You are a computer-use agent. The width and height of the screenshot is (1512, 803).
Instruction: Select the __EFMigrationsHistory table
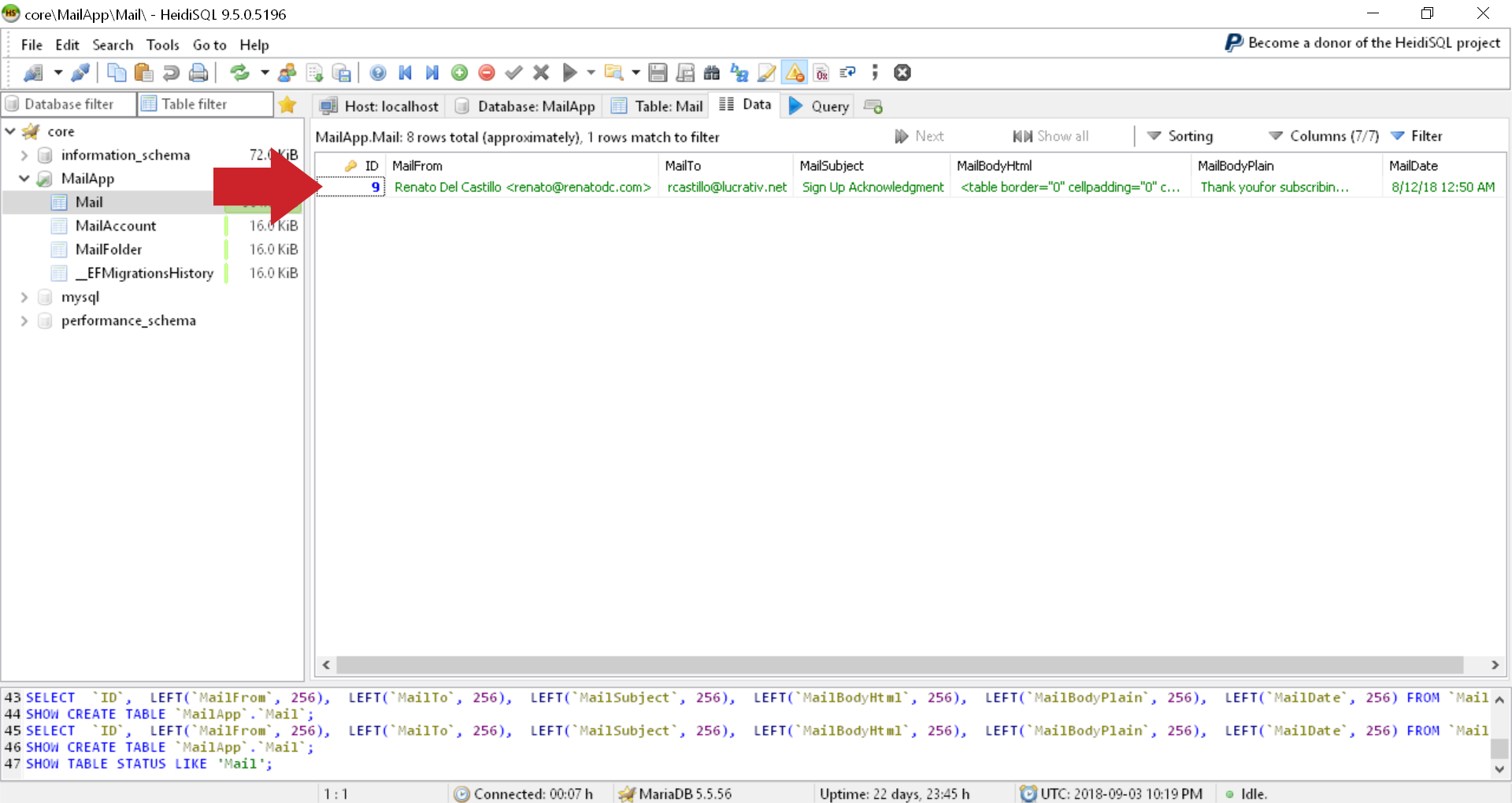144,273
